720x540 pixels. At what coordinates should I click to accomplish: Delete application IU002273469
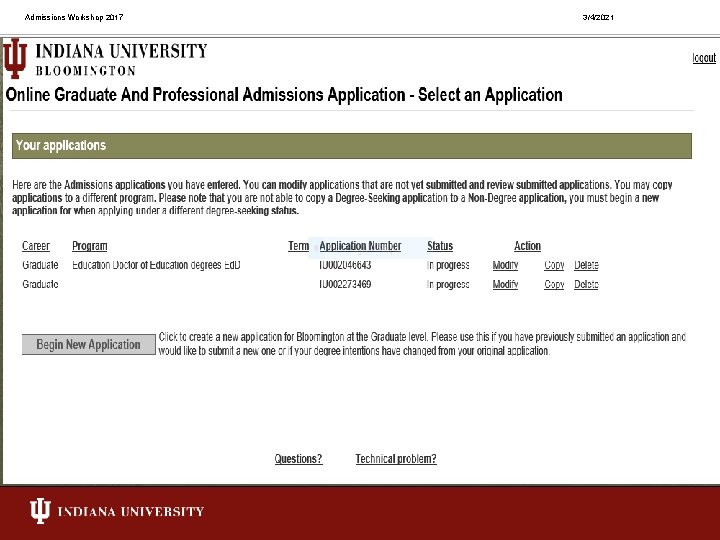coord(586,285)
